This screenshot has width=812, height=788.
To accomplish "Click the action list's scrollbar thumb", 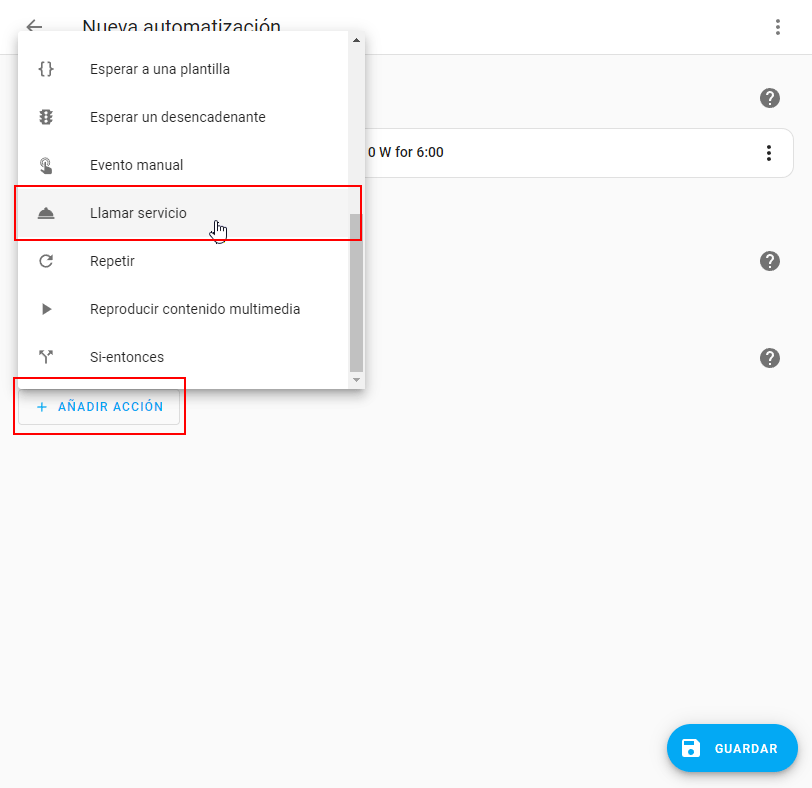I will pos(356,292).
